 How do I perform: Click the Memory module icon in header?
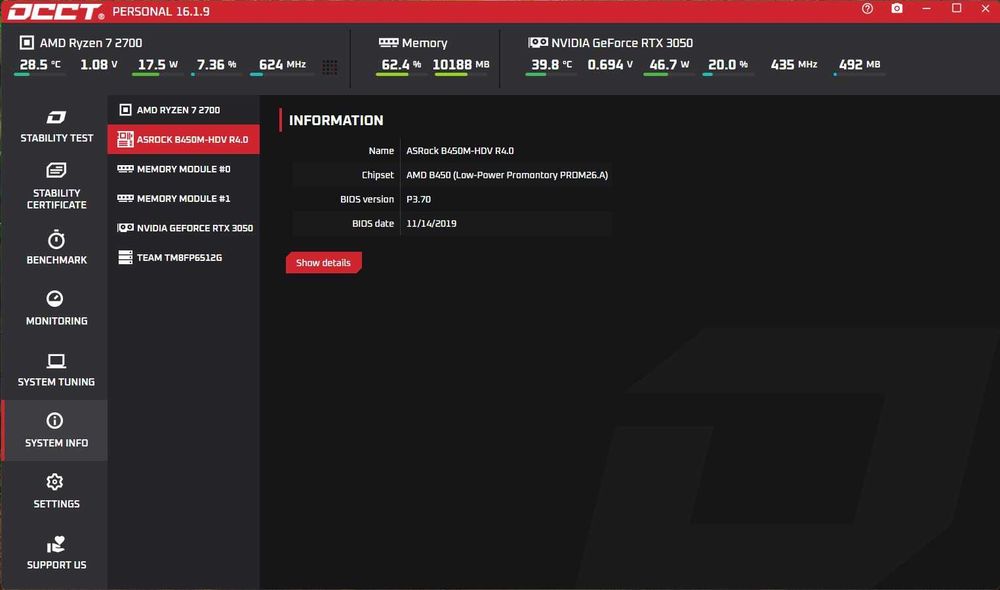point(388,43)
